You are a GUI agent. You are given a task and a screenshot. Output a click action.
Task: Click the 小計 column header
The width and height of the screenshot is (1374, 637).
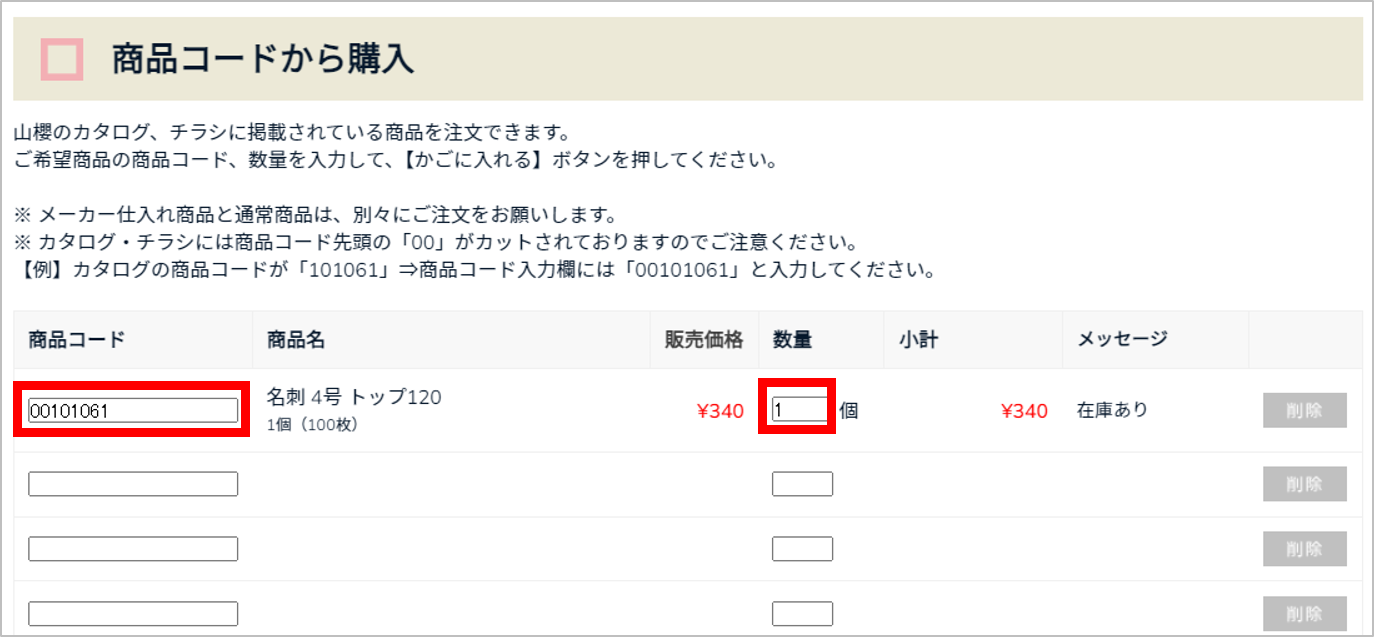918,340
